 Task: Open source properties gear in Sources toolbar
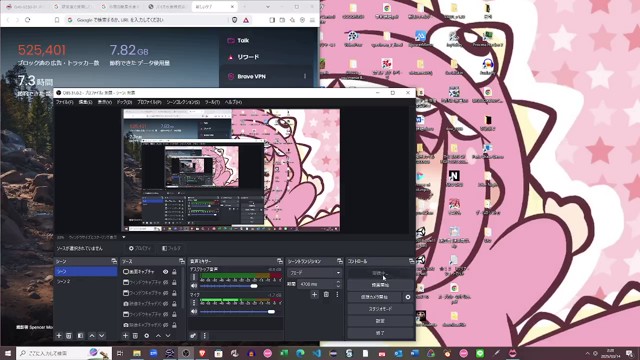pos(147,336)
